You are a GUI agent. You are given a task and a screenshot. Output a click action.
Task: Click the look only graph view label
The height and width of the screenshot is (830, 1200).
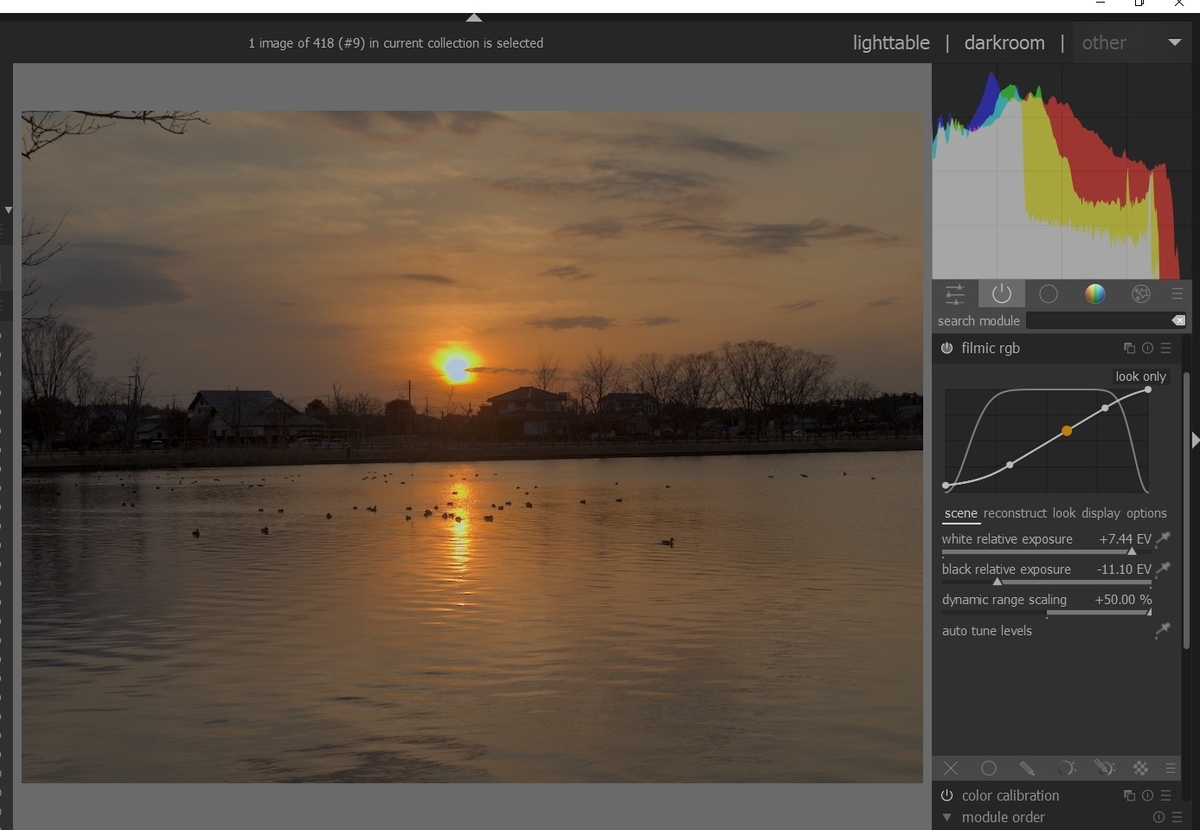tap(1141, 377)
